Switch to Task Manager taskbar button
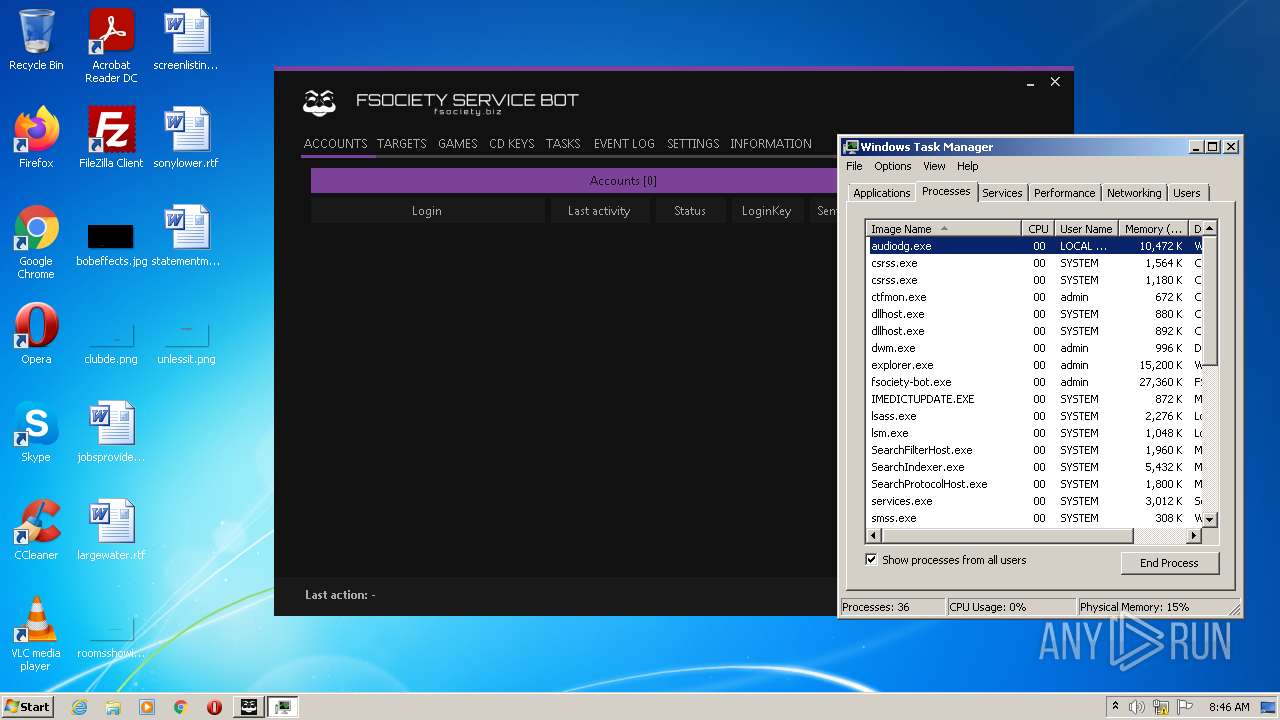The width and height of the screenshot is (1280, 720). coord(283,707)
